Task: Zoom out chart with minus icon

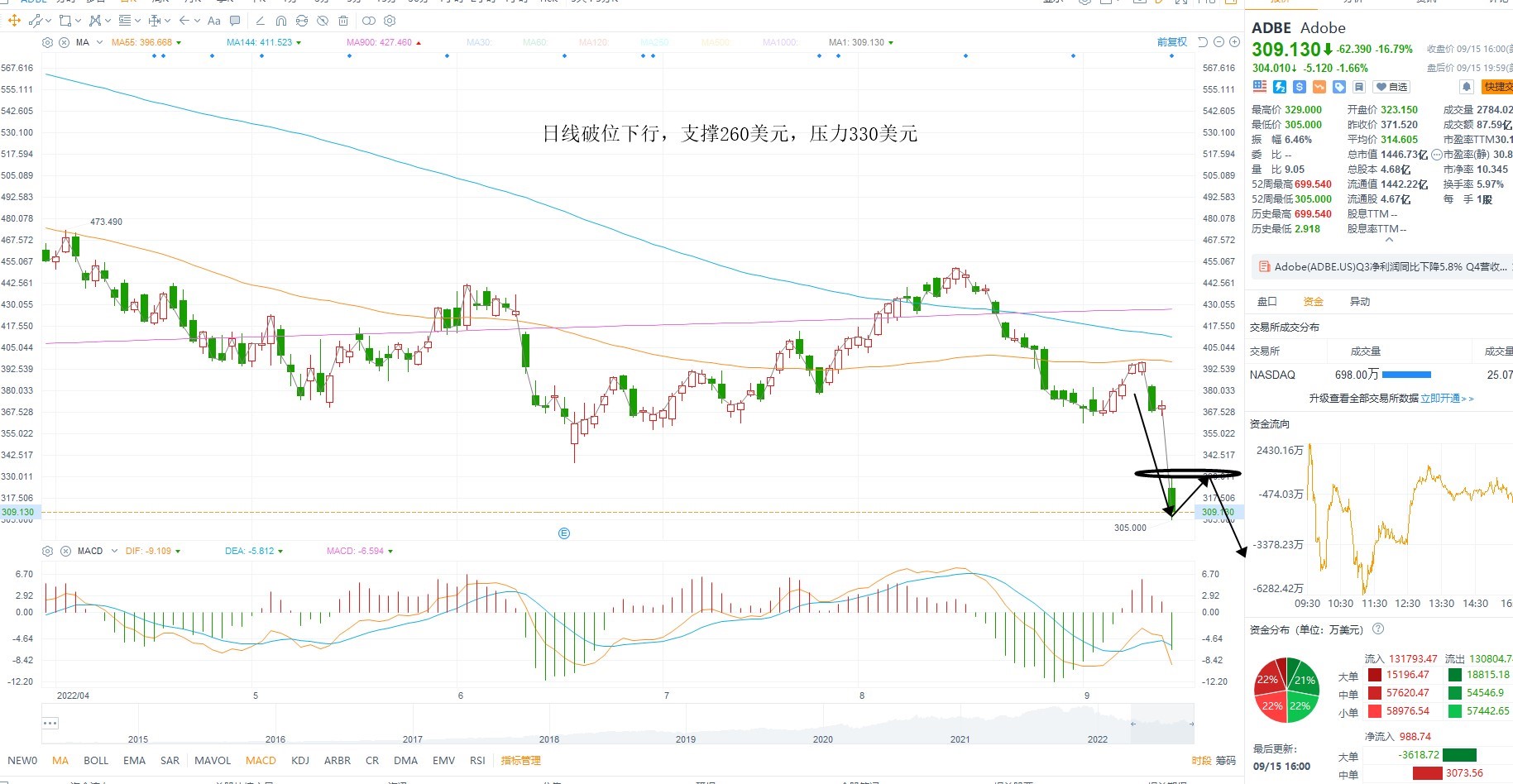Action: [1219, 42]
